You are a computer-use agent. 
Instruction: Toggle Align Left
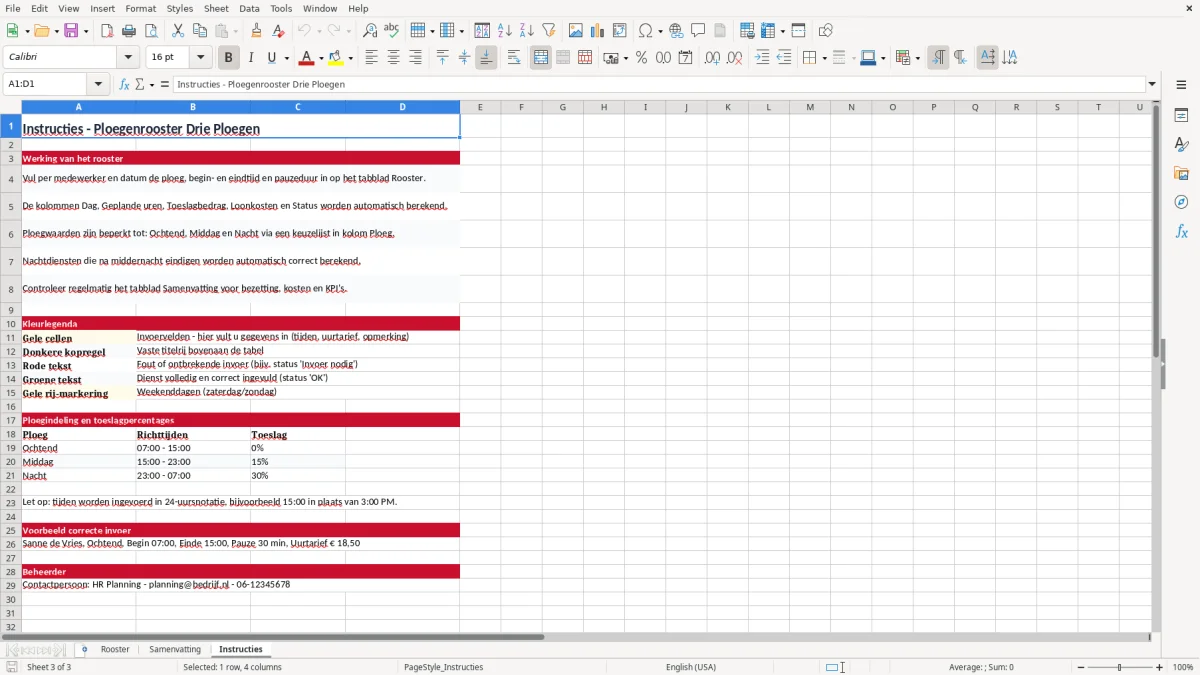pyautogui.click(x=372, y=58)
